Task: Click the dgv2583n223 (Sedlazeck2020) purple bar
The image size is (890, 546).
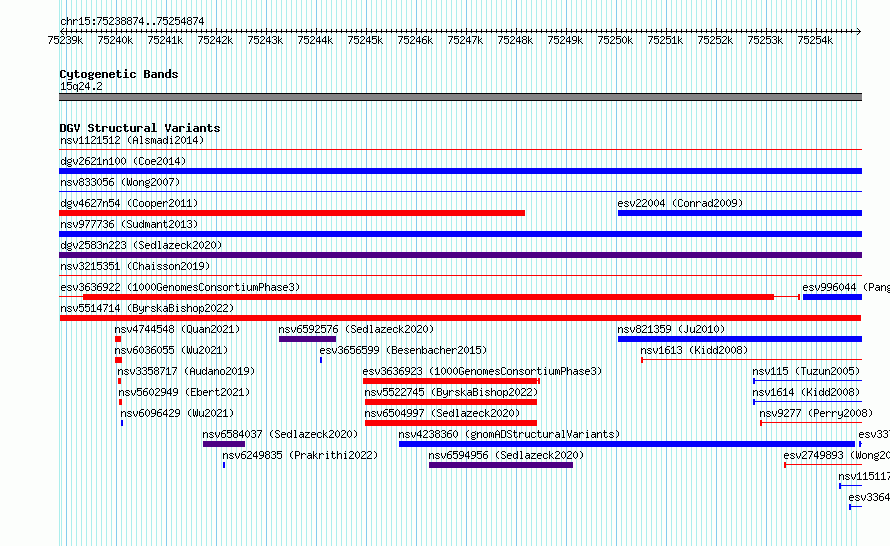Action: pos(460,255)
